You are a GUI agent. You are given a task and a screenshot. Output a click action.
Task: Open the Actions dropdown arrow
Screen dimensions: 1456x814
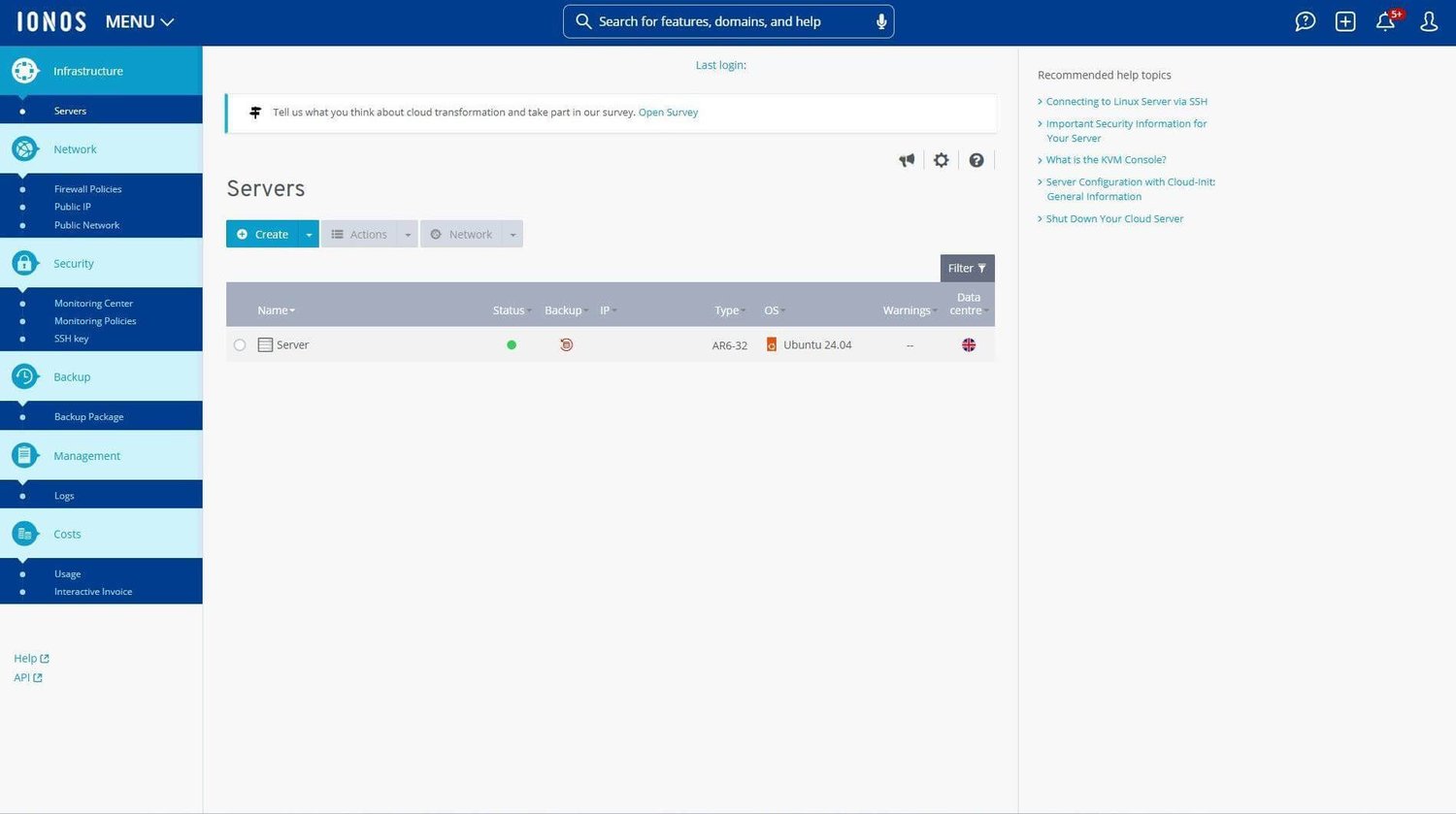[408, 234]
